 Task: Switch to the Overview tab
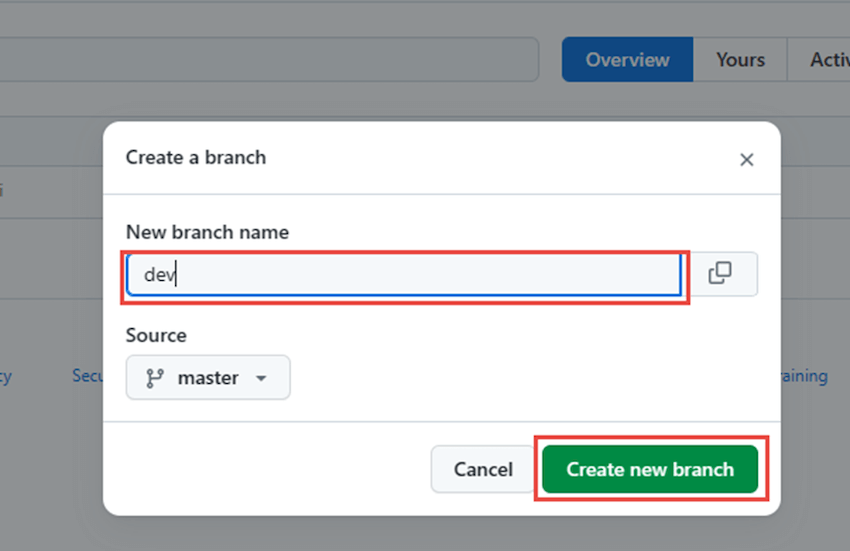point(627,60)
